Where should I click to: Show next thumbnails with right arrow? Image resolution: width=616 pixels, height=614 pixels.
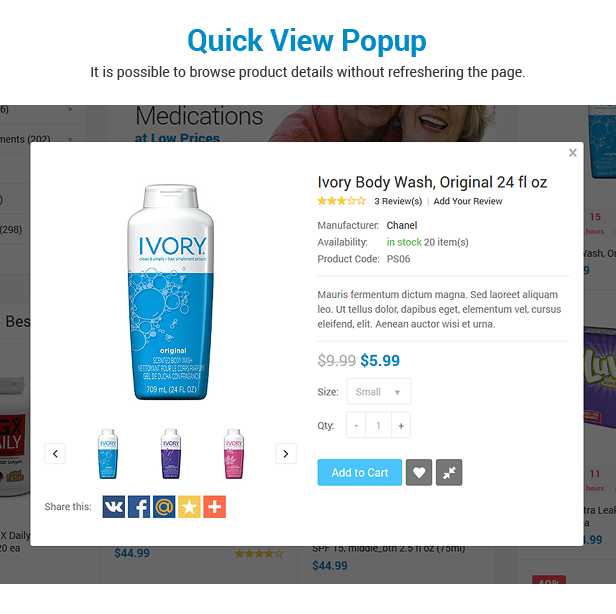(286, 454)
